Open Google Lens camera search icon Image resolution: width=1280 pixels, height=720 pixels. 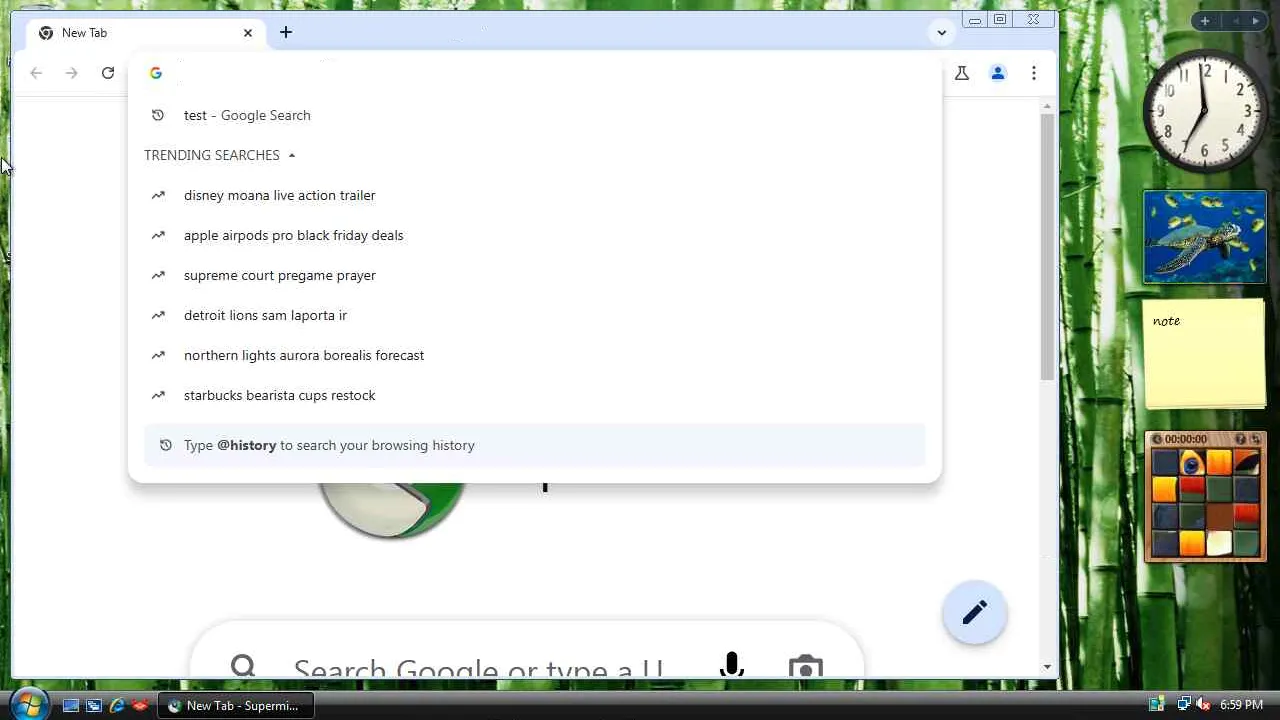coord(805,666)
